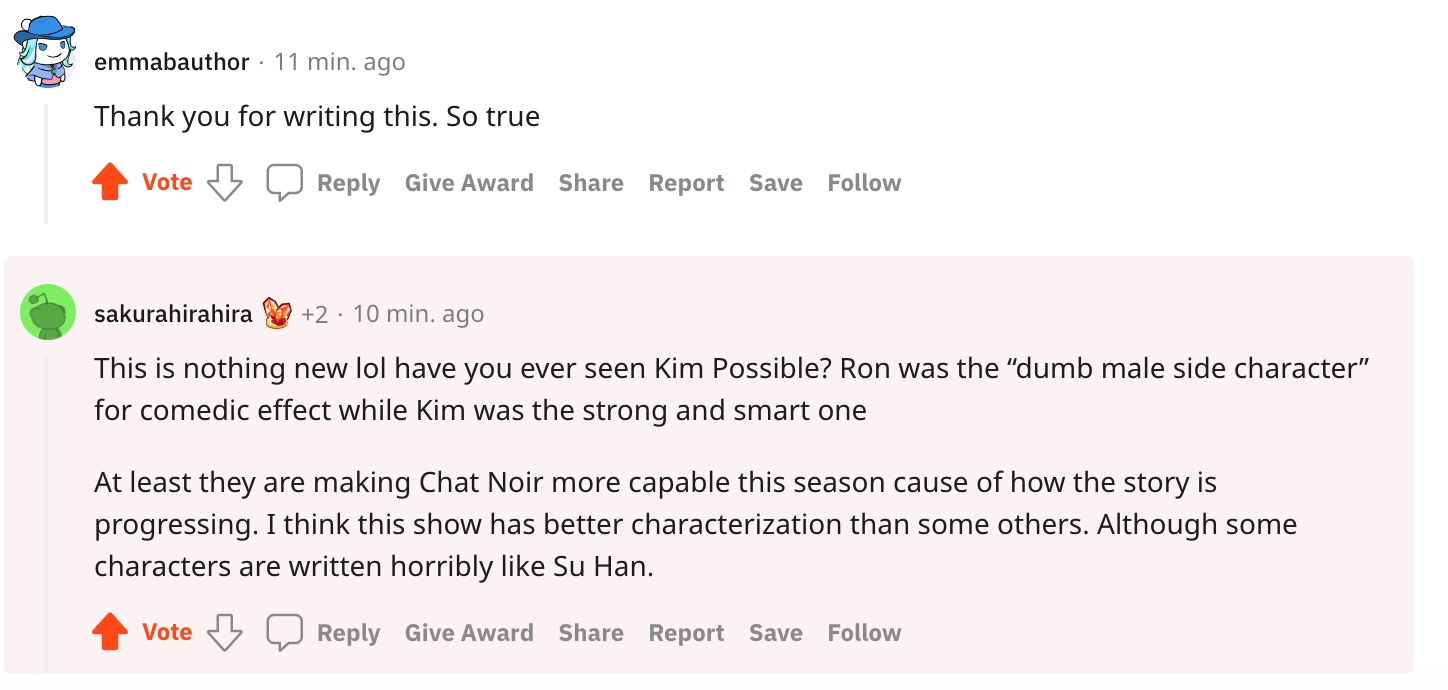Image resolution: width=1448 pixels, height=690 pixels.
Task: Report emmabauthor's comment
Action: tap(686, 183)
